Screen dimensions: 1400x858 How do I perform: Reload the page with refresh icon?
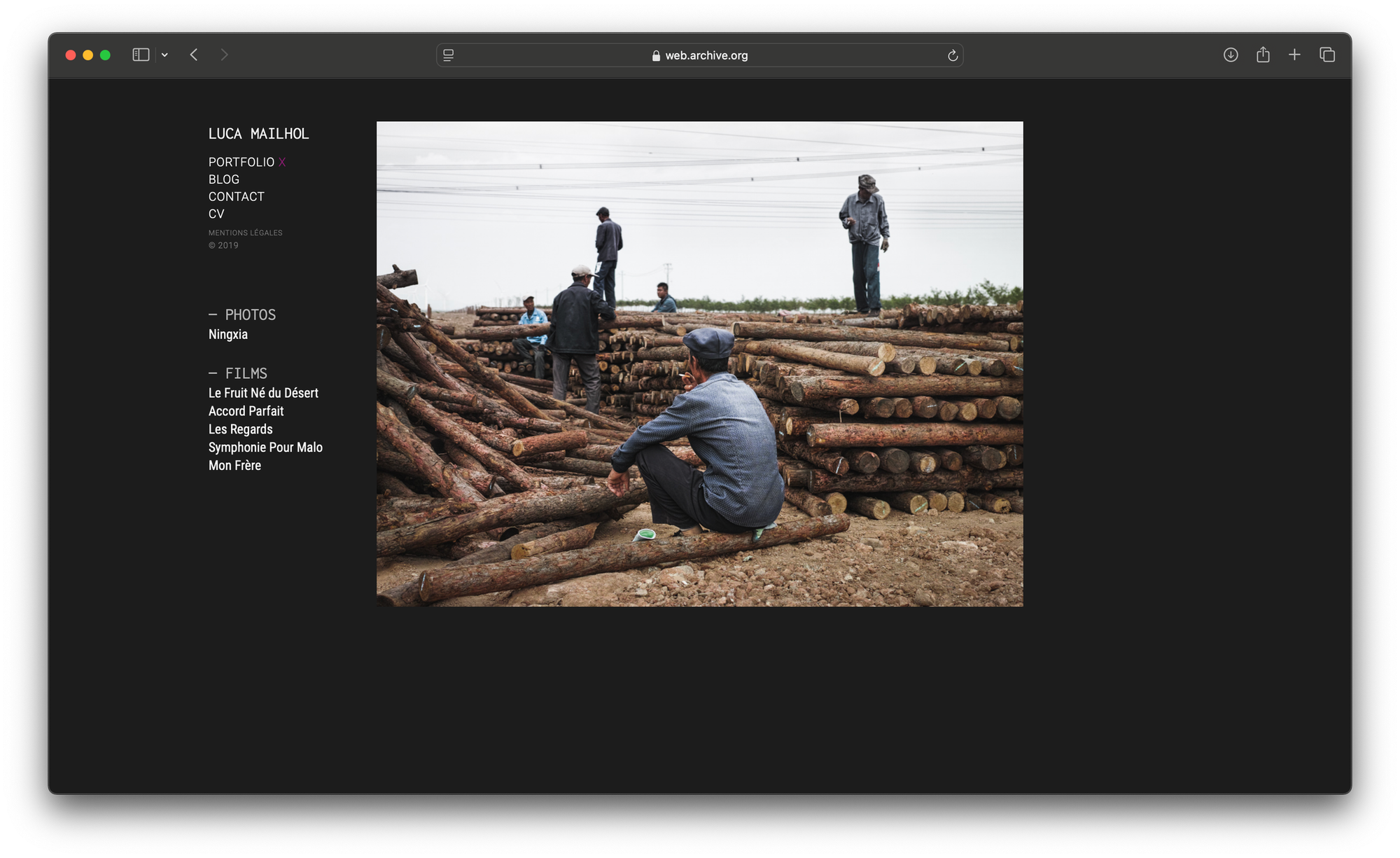click(952, 55)
